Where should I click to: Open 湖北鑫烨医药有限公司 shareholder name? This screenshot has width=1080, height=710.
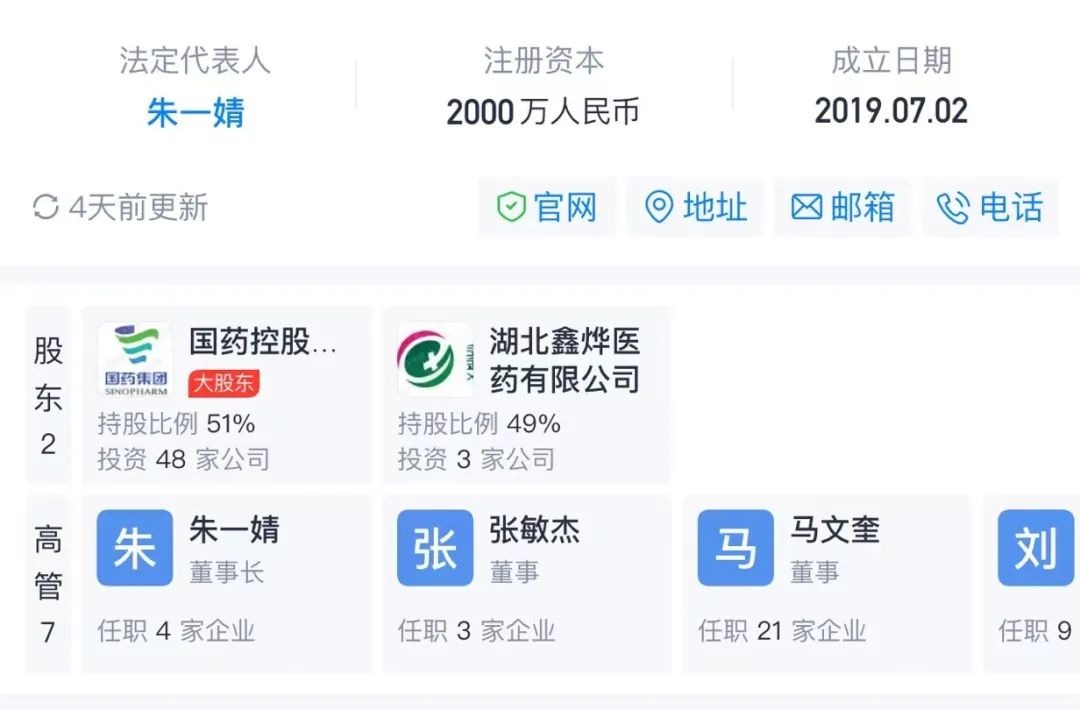click(x=565, y=360)
